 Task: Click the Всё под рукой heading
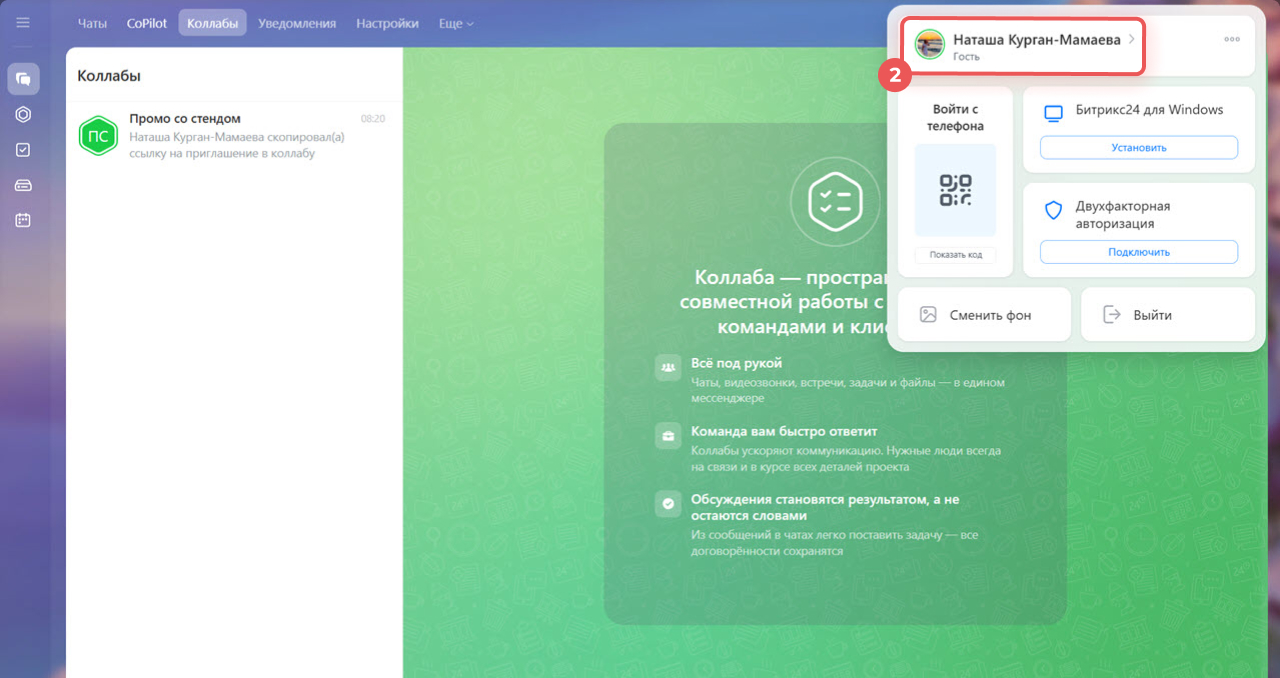pyautogui.click(x=737, y=363)
